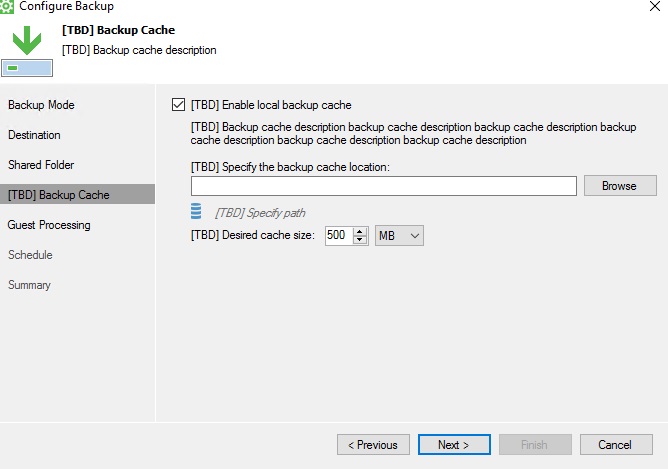Viewport: 668px width, 469px height.
Task: Go to Backup Mode step
Action: click(x=41, y=105)
